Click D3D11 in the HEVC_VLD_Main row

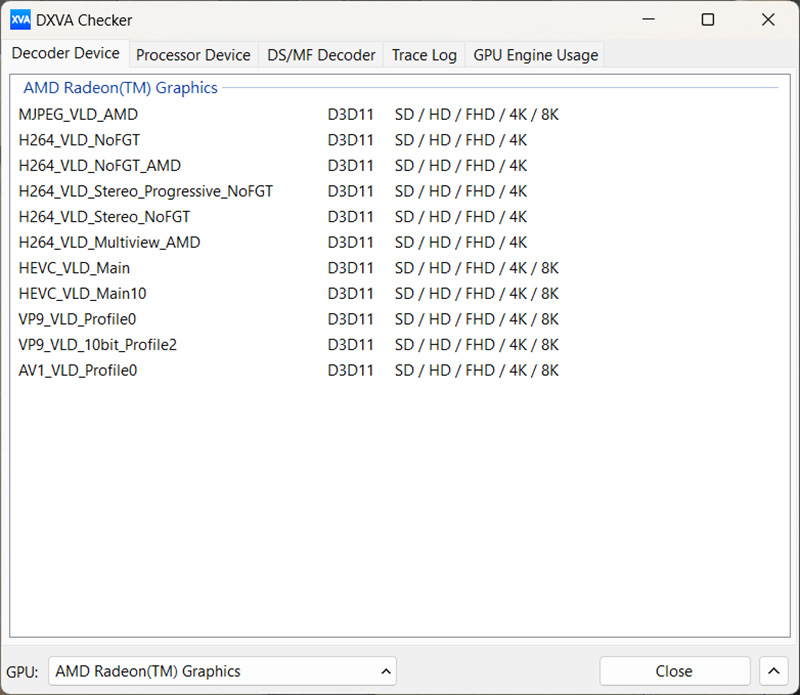point(351,268)
